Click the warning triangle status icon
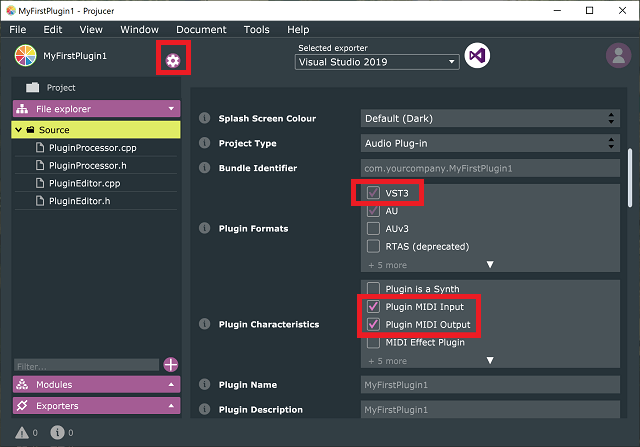The image size is (640, 447). coord(22,433)
